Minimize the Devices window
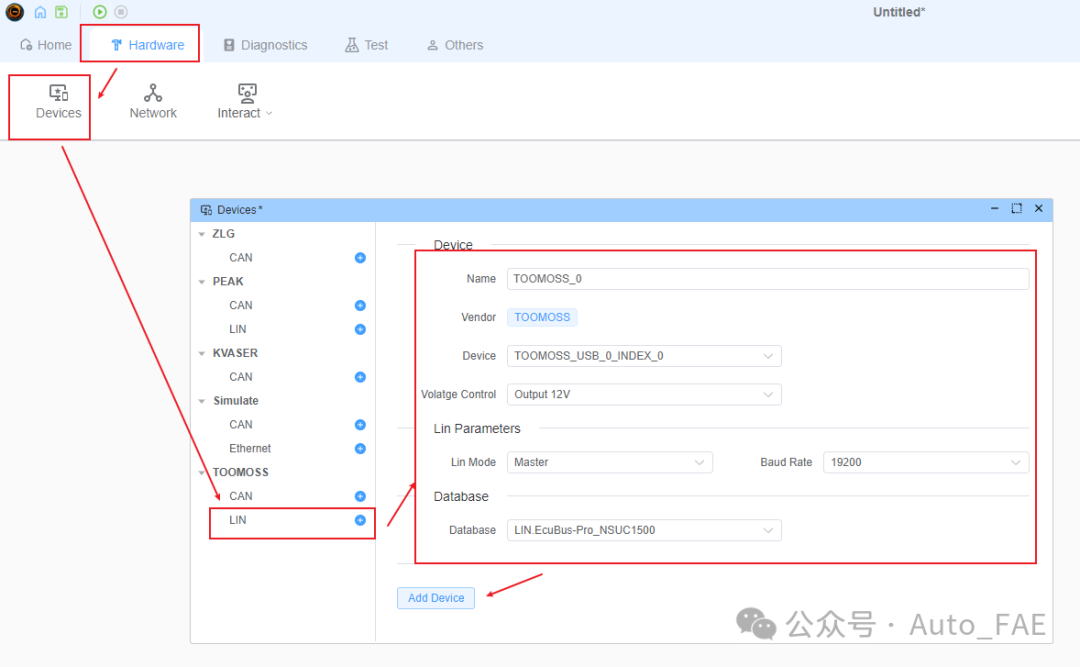Viewport: 1080px width, 667px height. (x=995, y=208)
